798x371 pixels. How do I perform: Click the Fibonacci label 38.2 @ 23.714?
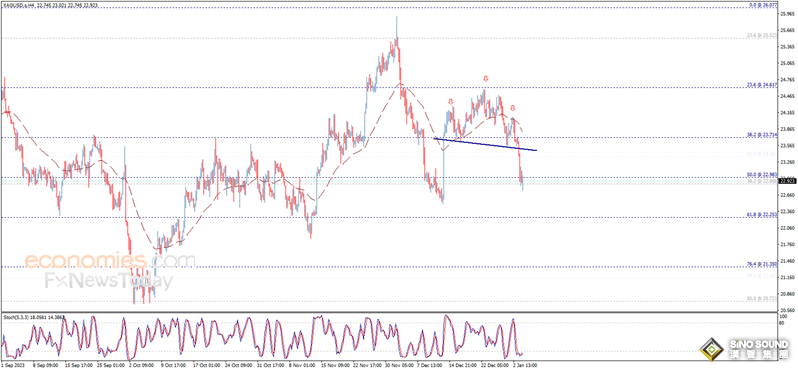[x=762, y=135]
